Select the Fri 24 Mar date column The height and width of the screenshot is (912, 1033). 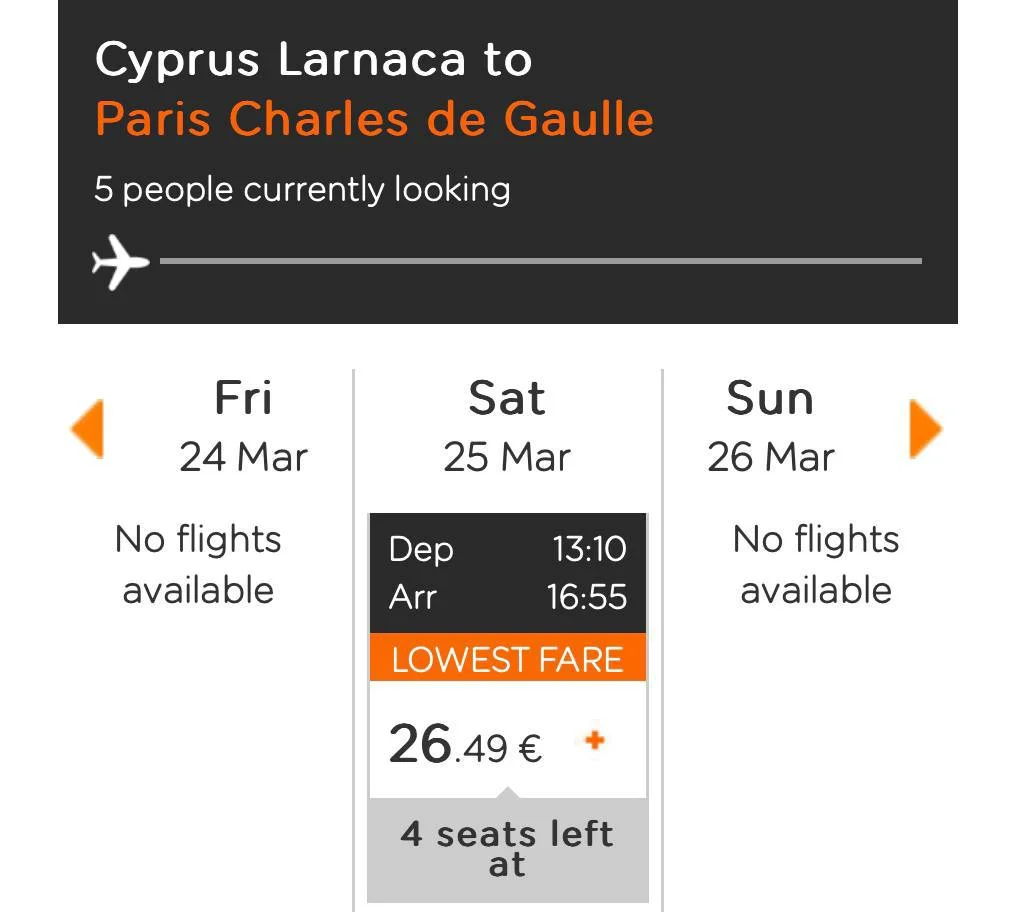tap(243, 426)
